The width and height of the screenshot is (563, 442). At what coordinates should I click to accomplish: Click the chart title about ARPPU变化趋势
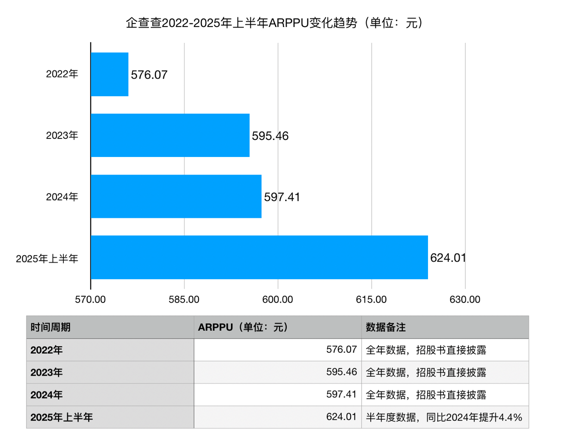pos(275,23)
